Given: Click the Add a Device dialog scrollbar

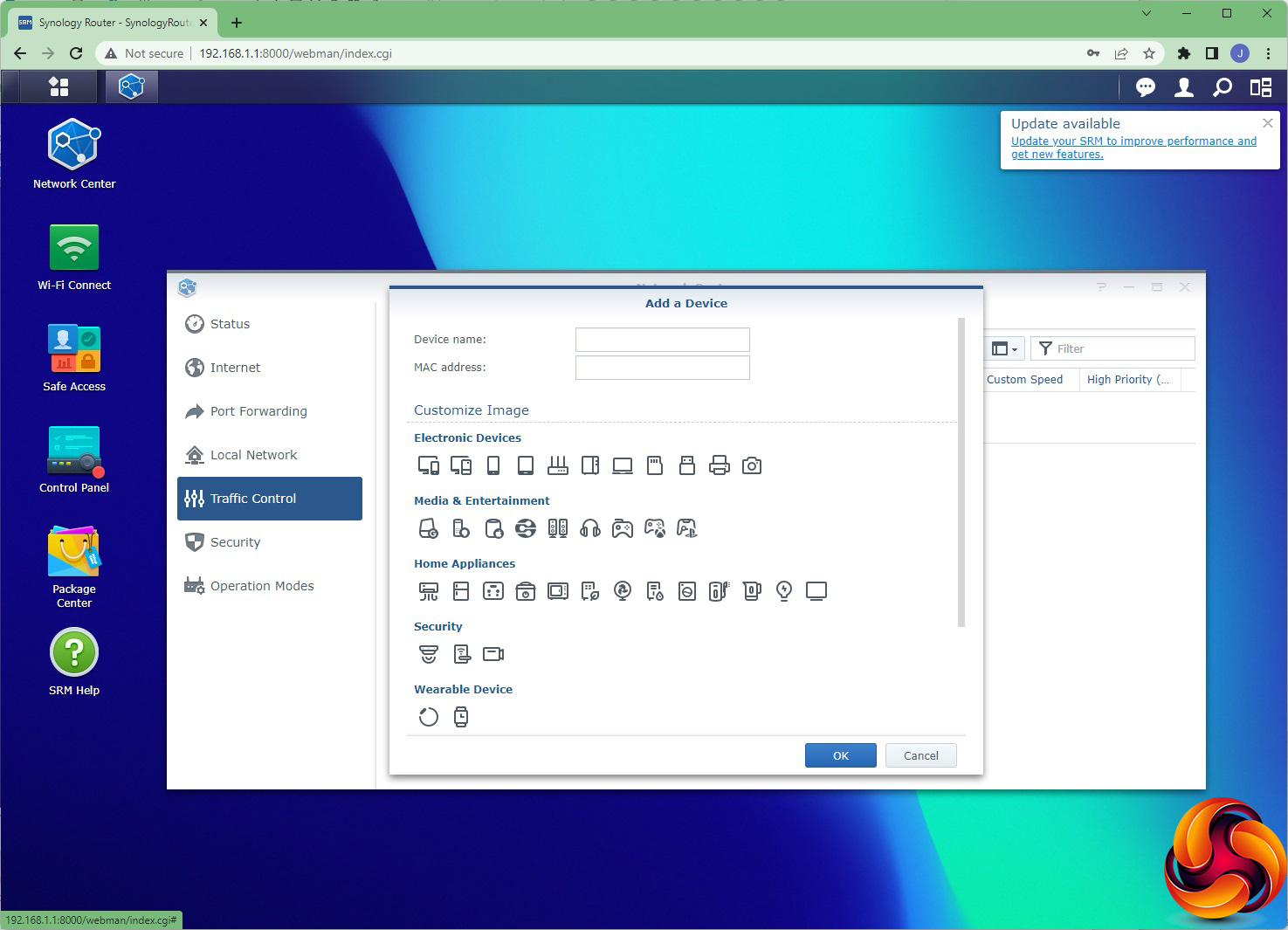Looking at the screenshot, I should (x=961, y=472).
